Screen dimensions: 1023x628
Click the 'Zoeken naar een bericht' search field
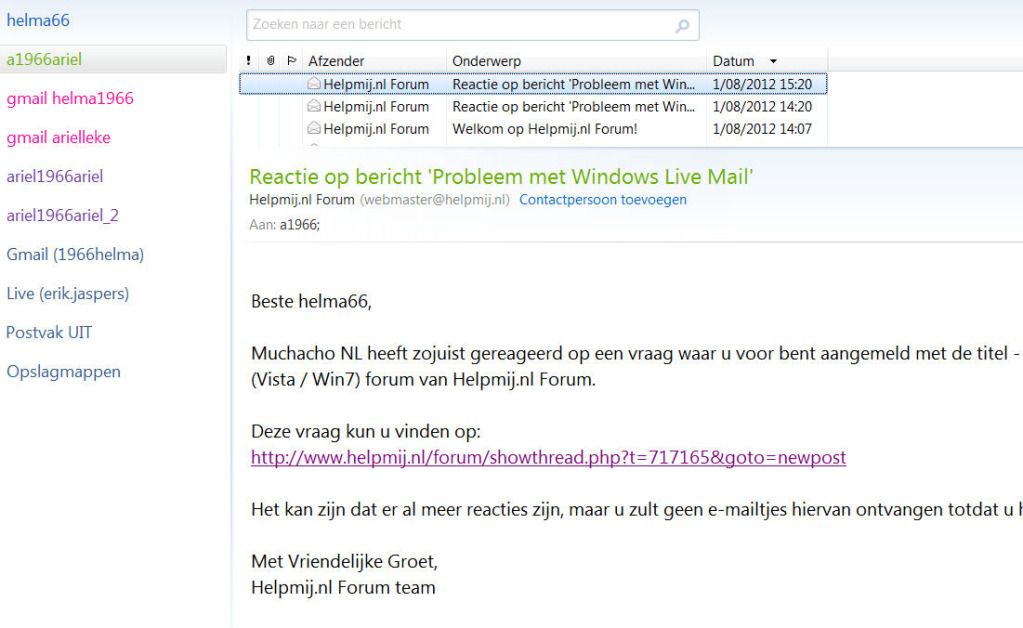click(472, 25)
